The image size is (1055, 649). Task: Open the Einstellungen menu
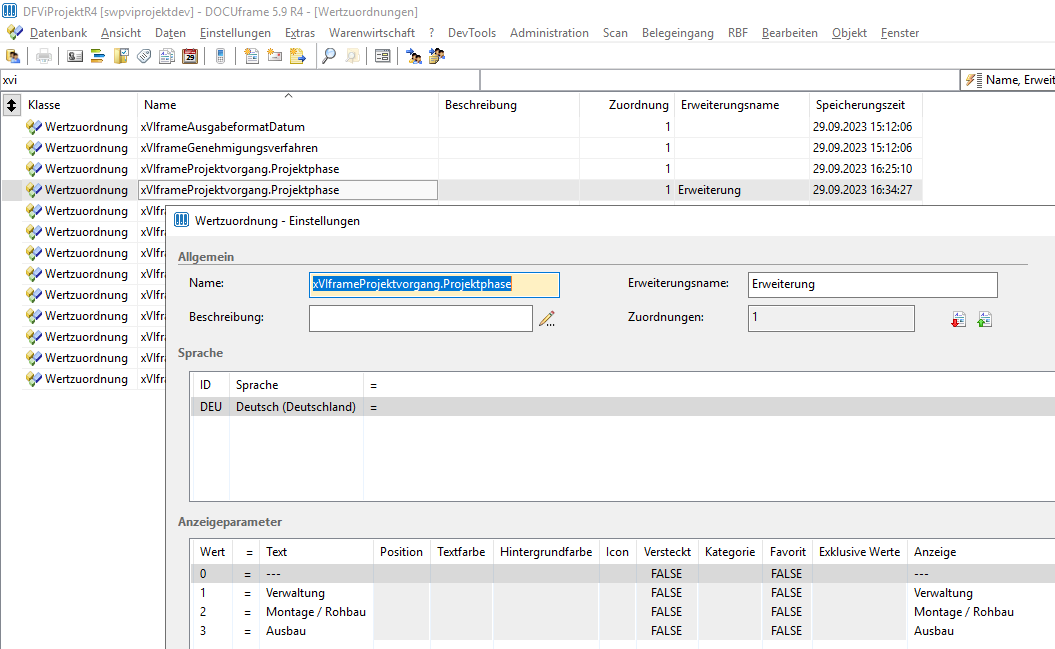pyautogui.click(x=235, y=33)
